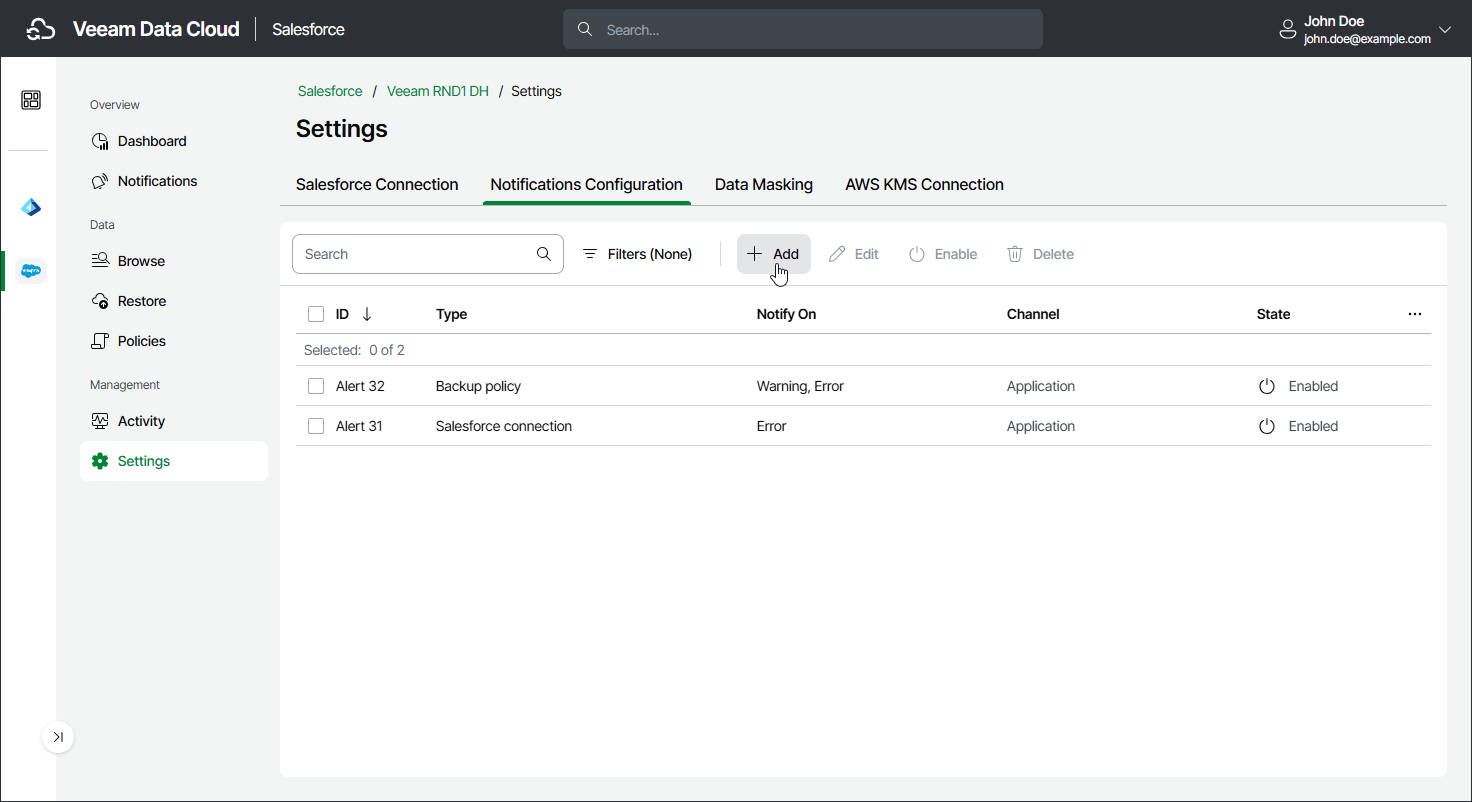Screen dimensions: 1472x802
Task: Click Enabled state text for Alert 32
Action: [x=1313, y=386]
